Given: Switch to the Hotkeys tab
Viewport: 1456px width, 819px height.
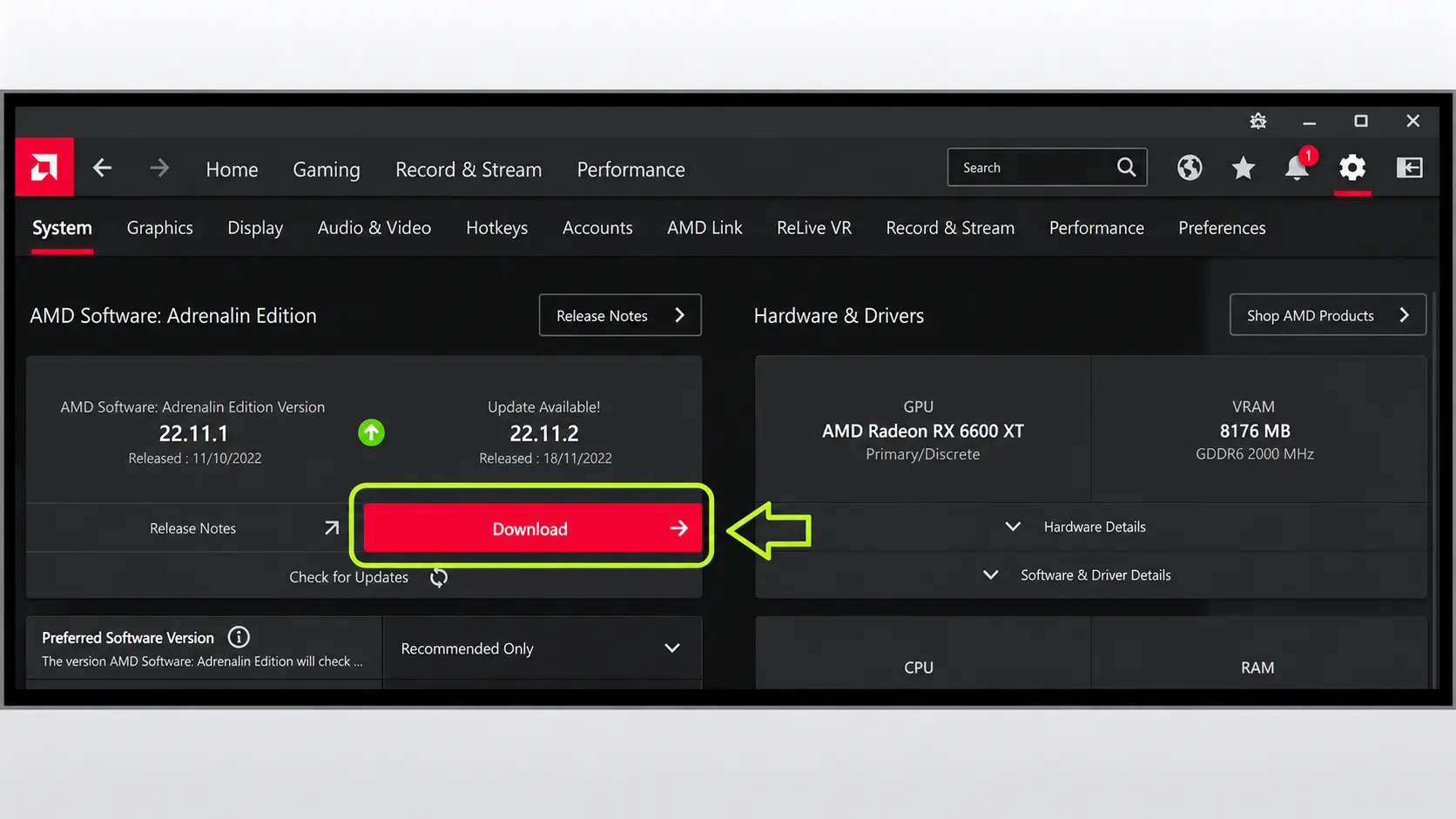Looking at the screenshot, I should 497,228.
